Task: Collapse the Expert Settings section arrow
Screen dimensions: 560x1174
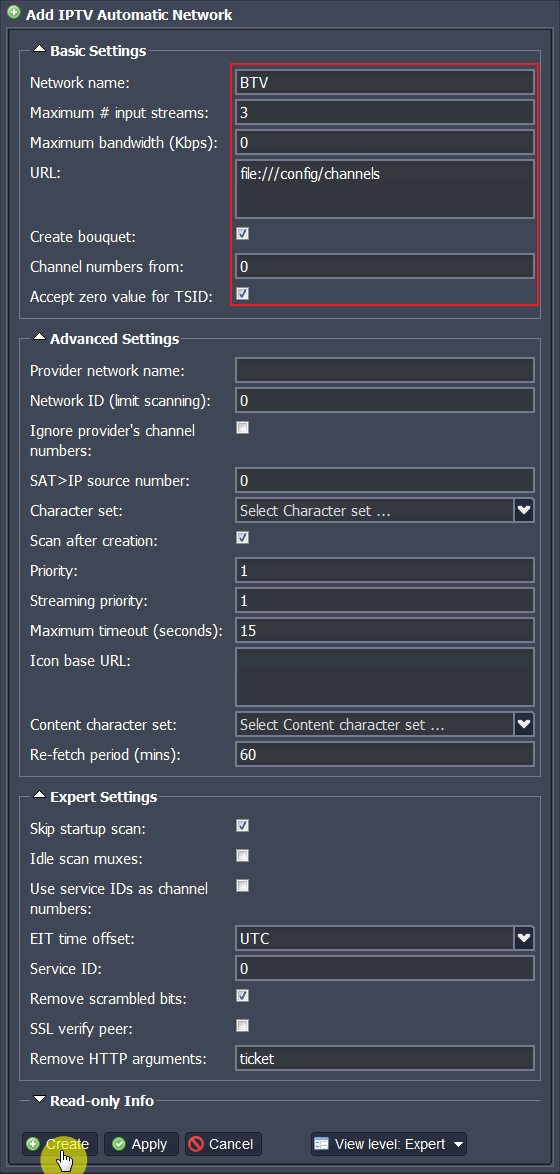Action: coord(40,797)
